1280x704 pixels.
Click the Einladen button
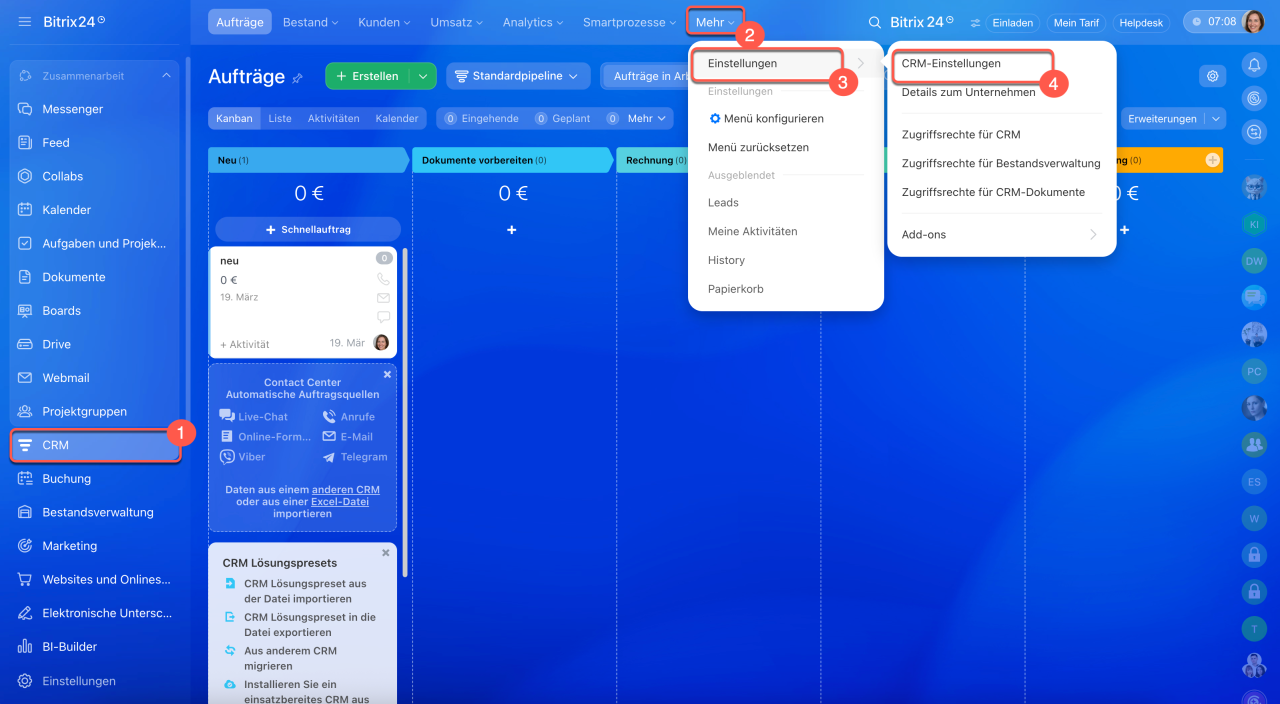[x=1013, y=22]
